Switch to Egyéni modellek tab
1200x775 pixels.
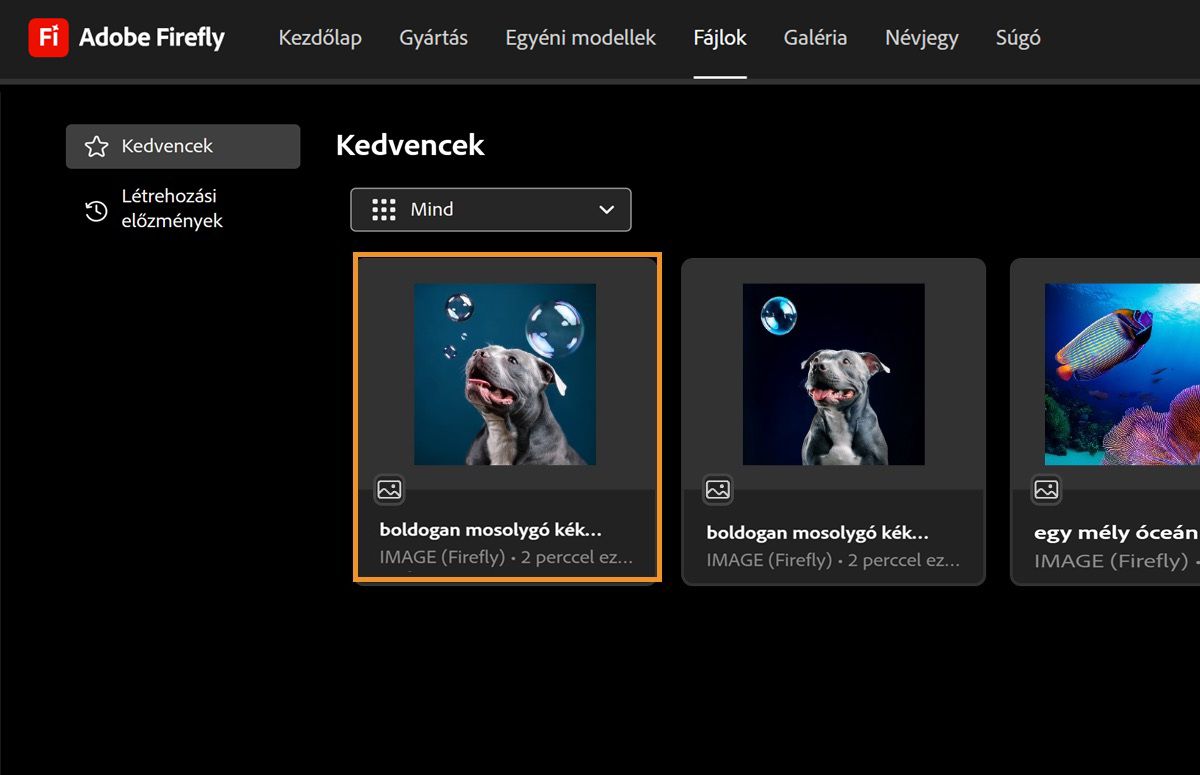581,38
